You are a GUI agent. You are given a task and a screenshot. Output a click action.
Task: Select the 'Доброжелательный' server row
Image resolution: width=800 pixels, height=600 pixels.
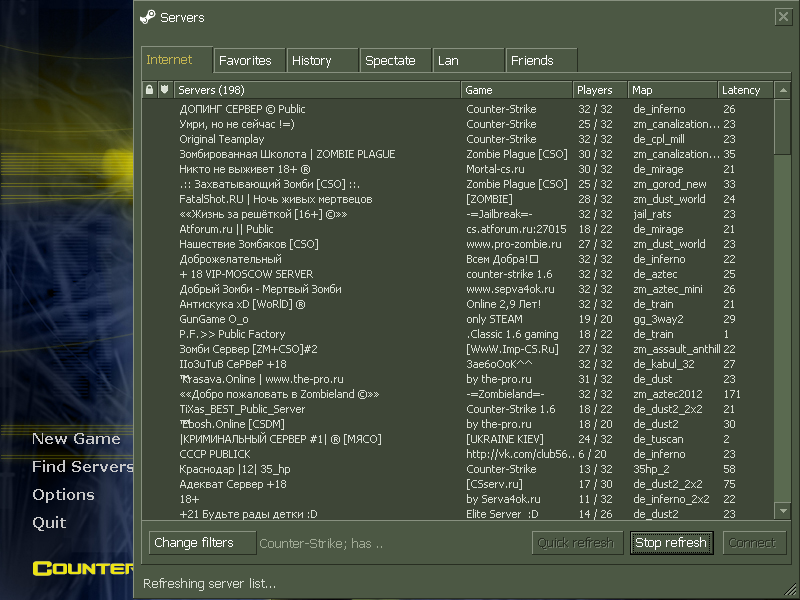458,259
